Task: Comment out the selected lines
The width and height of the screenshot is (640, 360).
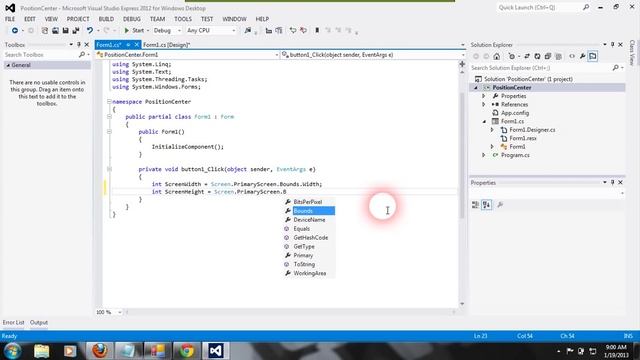Action: click(x=293, y=31)
